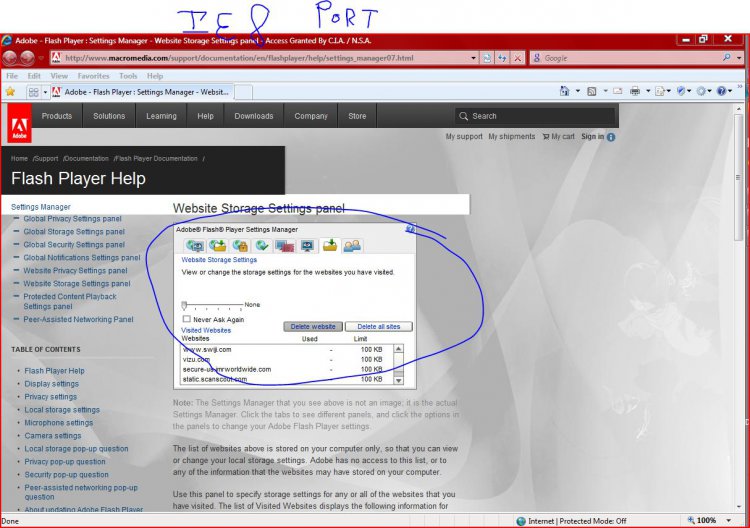
Task: Click the browser Forward arrow button
Action: click(x=27, y=58)
